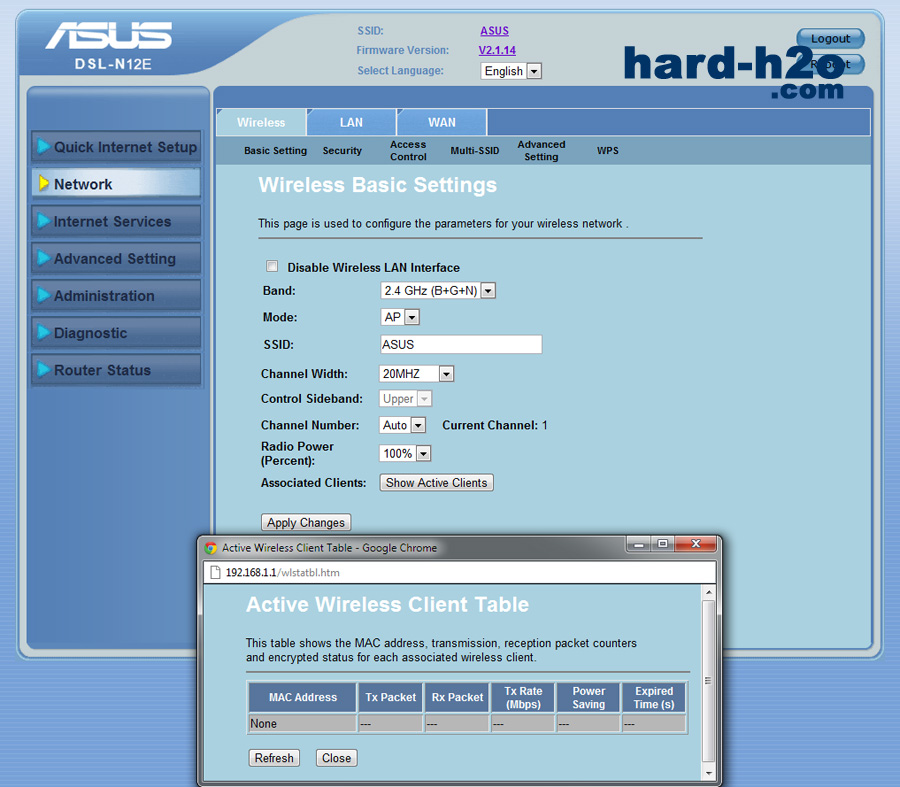Click the None cell in MAC Address column
900x787 pixels.
(x=302, y=723)
